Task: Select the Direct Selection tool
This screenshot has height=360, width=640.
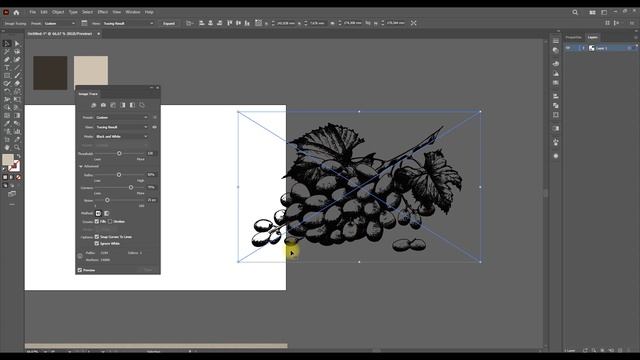Action: coord(17,44)
